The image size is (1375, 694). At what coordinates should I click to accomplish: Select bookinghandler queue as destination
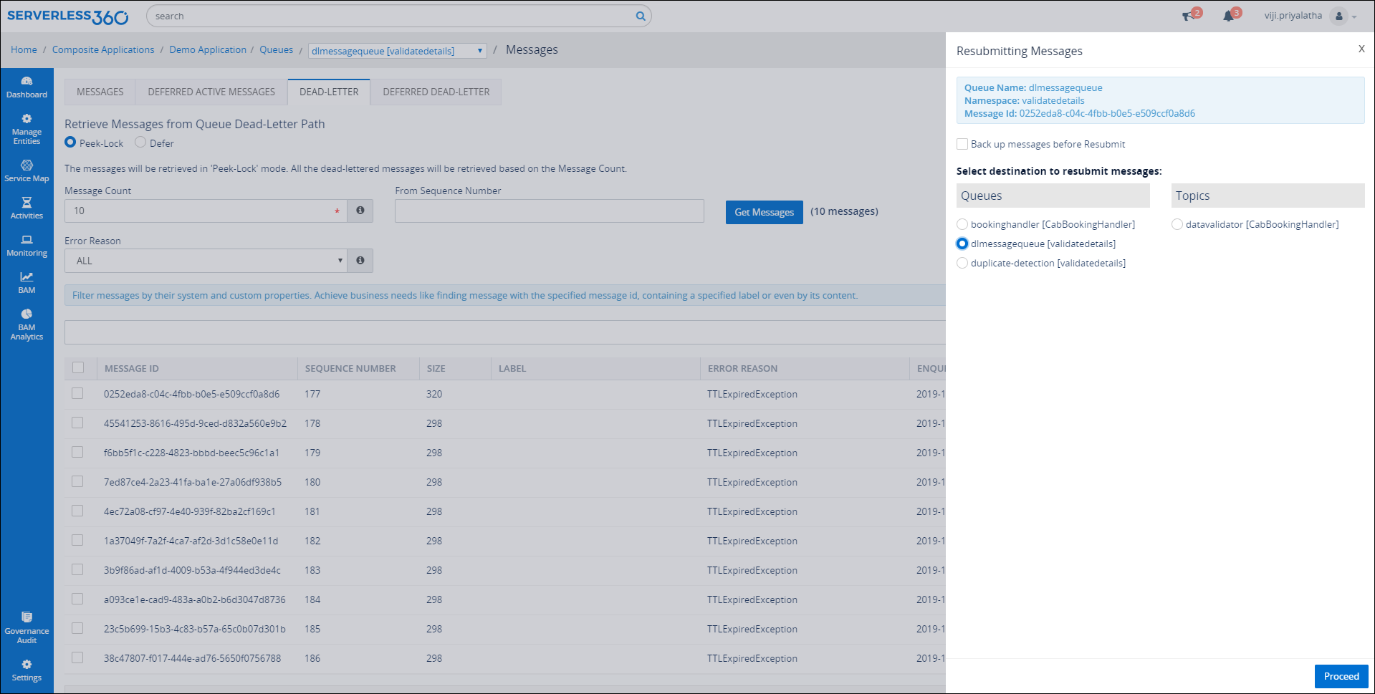pos(963,225)
